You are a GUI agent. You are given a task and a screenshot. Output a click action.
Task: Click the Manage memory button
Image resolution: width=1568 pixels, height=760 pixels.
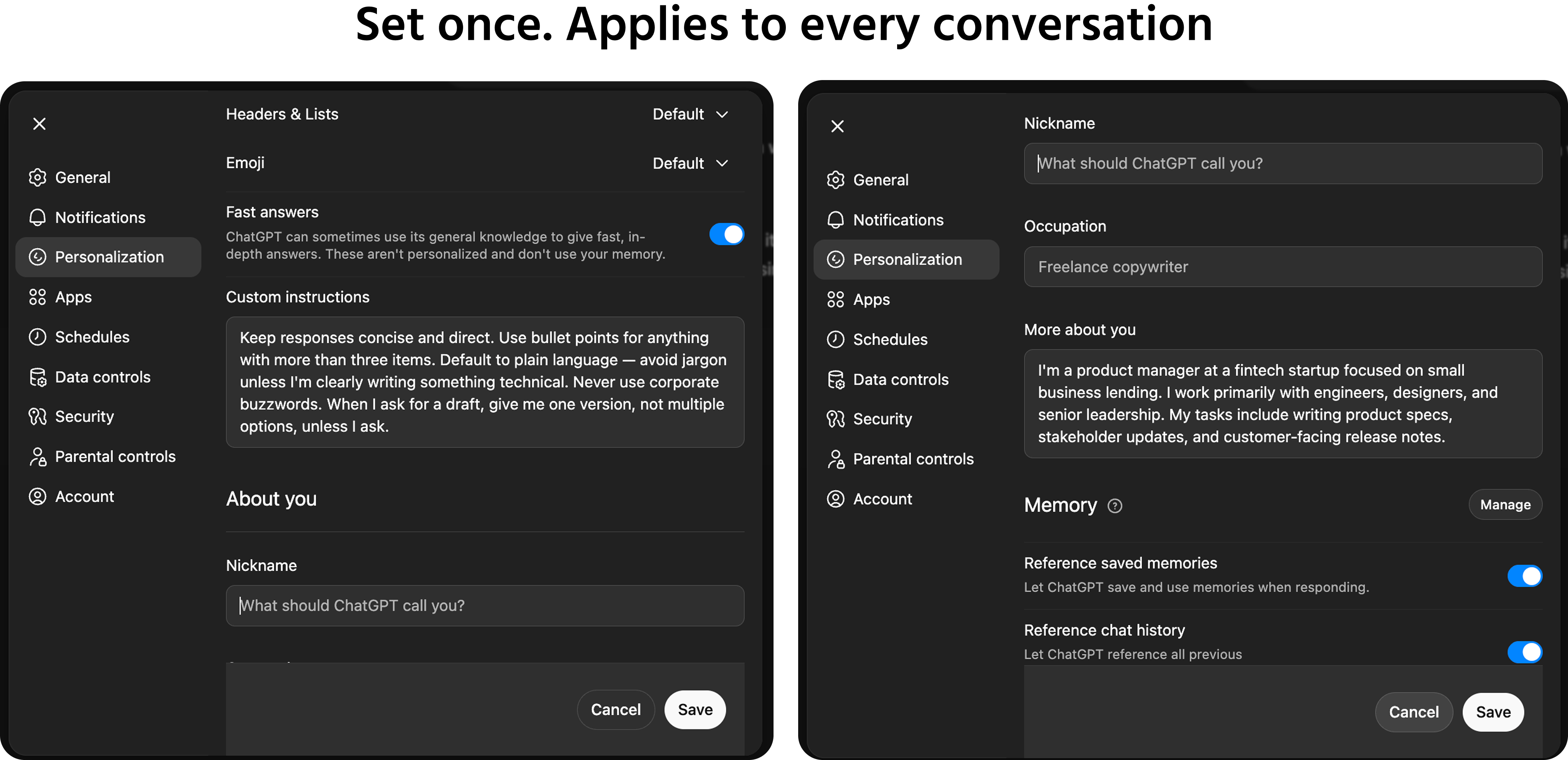click(1505, 505)
